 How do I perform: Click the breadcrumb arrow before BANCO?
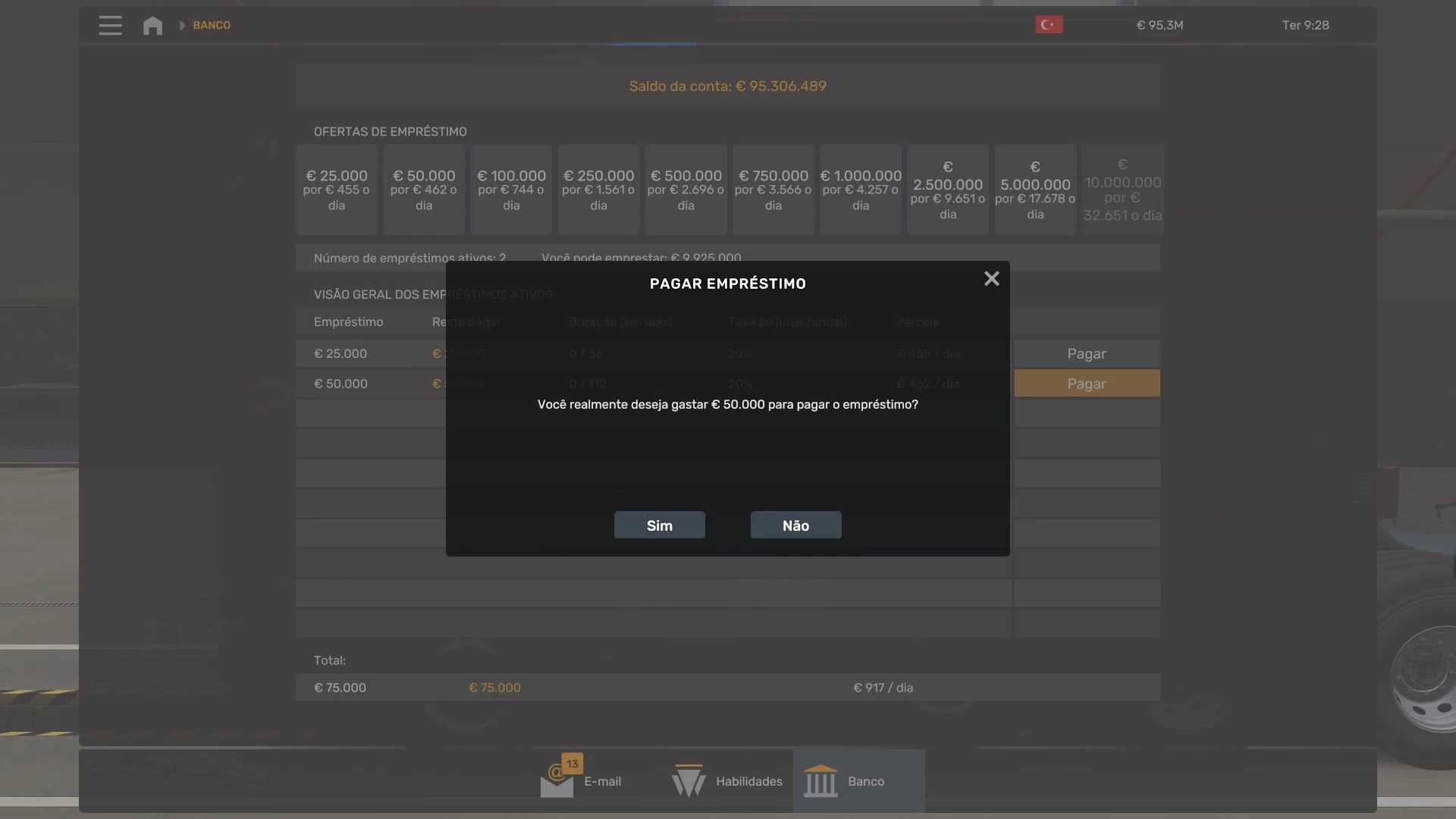point(182,25)
